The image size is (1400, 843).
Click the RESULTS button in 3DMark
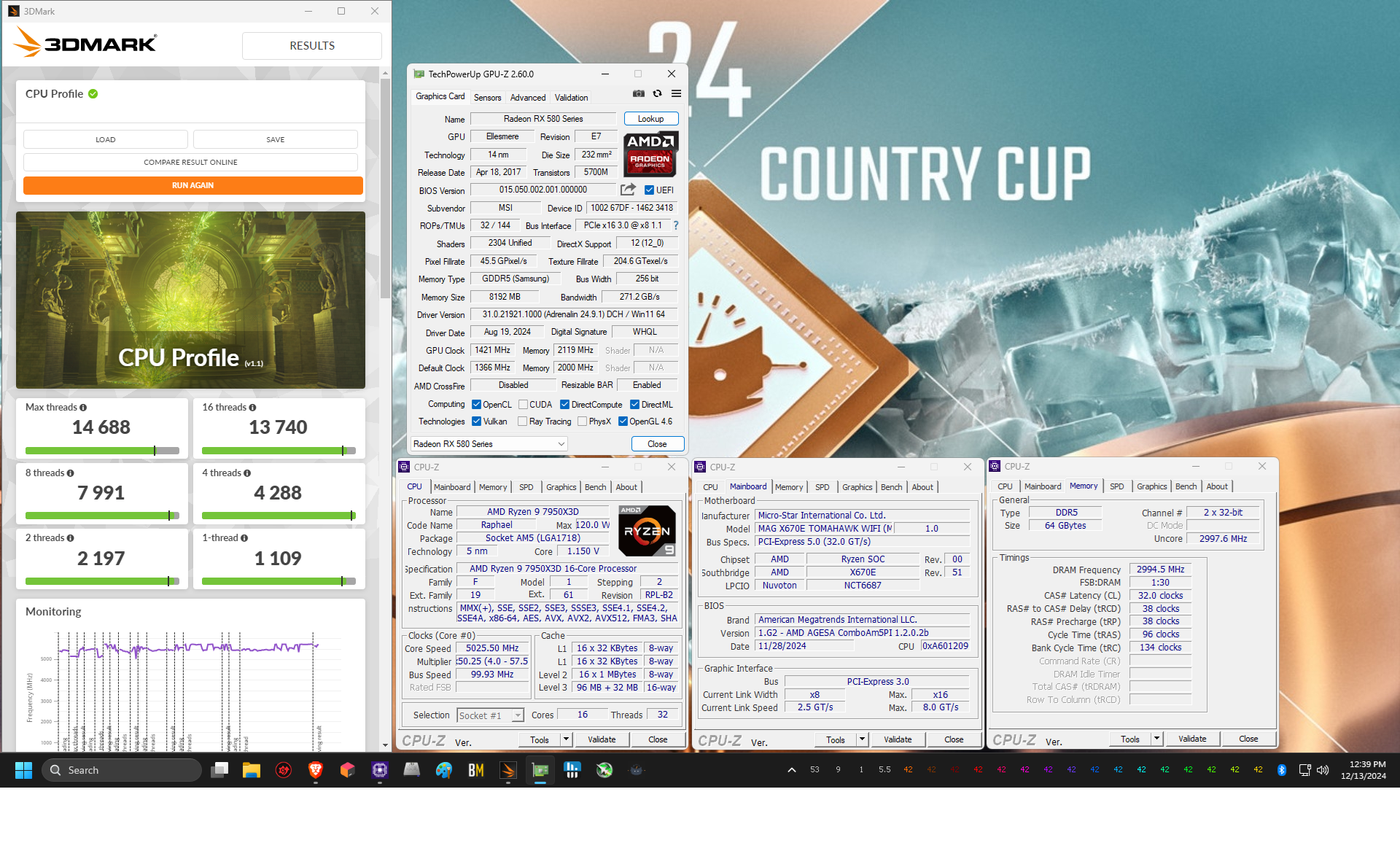(x=312, y=46)
